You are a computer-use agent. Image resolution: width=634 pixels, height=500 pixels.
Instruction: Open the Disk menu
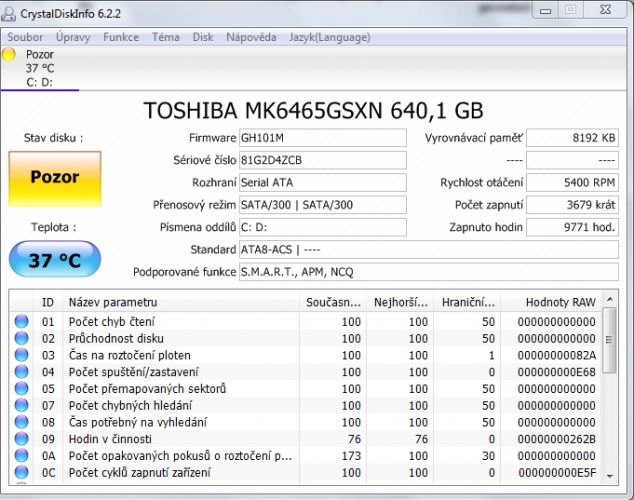point(203,37)
